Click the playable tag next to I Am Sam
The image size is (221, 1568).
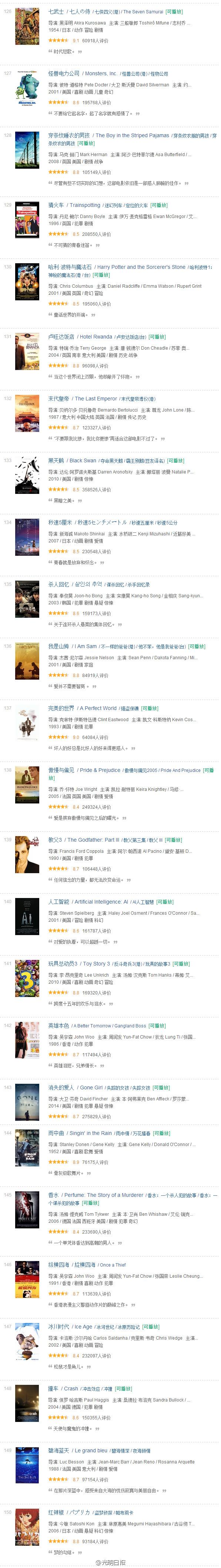point(197,646)
